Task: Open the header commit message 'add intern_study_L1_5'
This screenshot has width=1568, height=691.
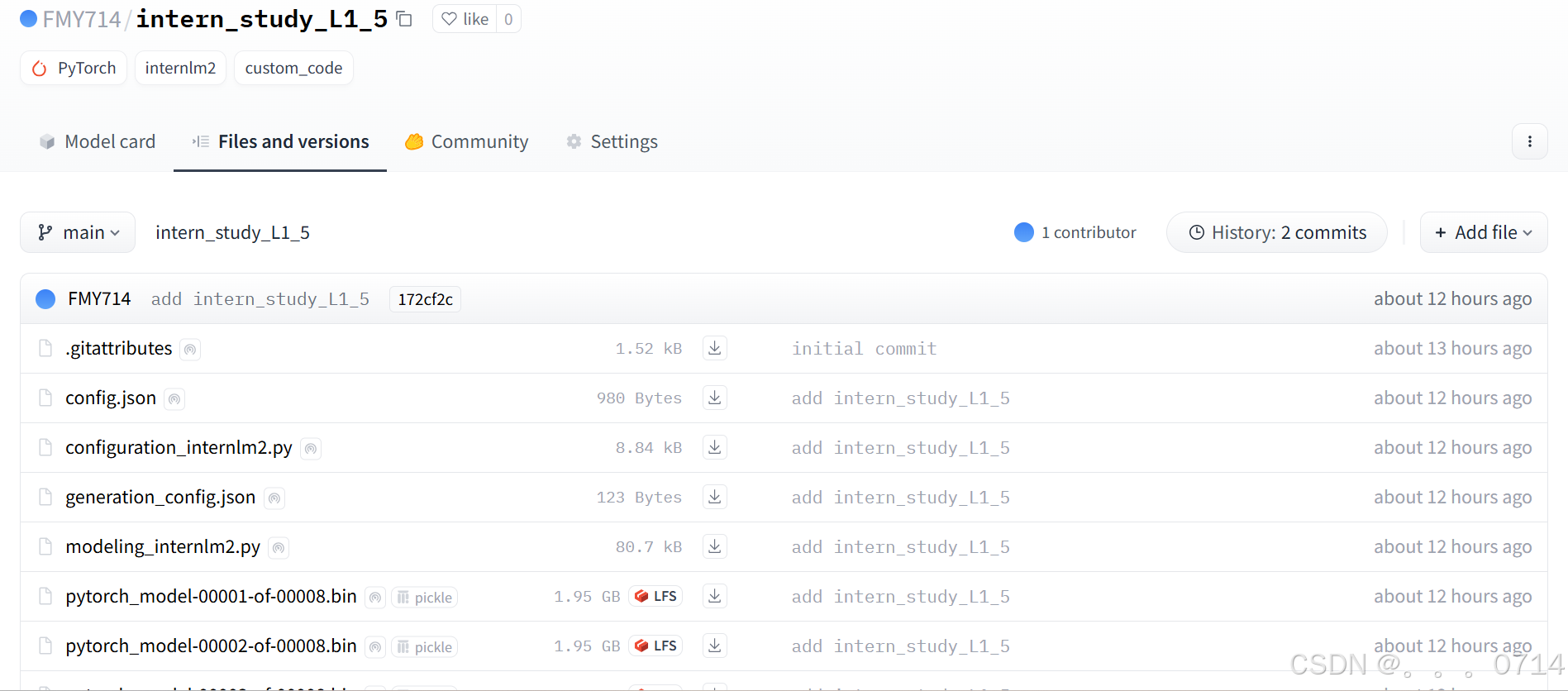Action: pos(260,299)
